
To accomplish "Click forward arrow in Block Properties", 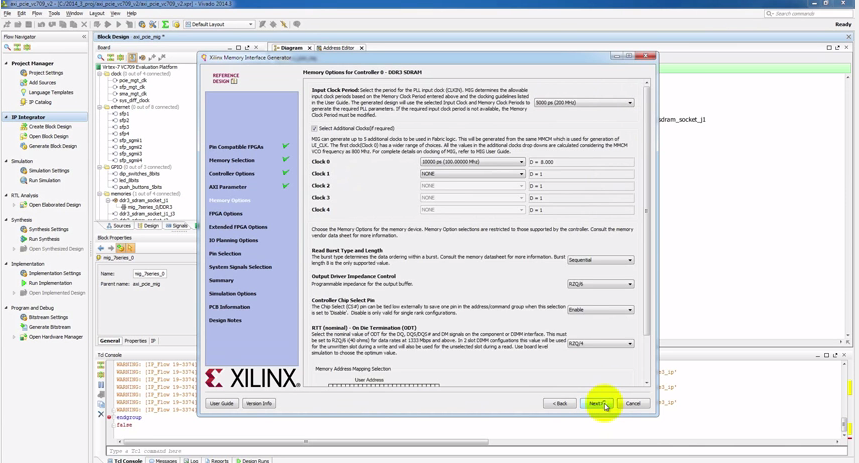I will click(x=111, y=248).
